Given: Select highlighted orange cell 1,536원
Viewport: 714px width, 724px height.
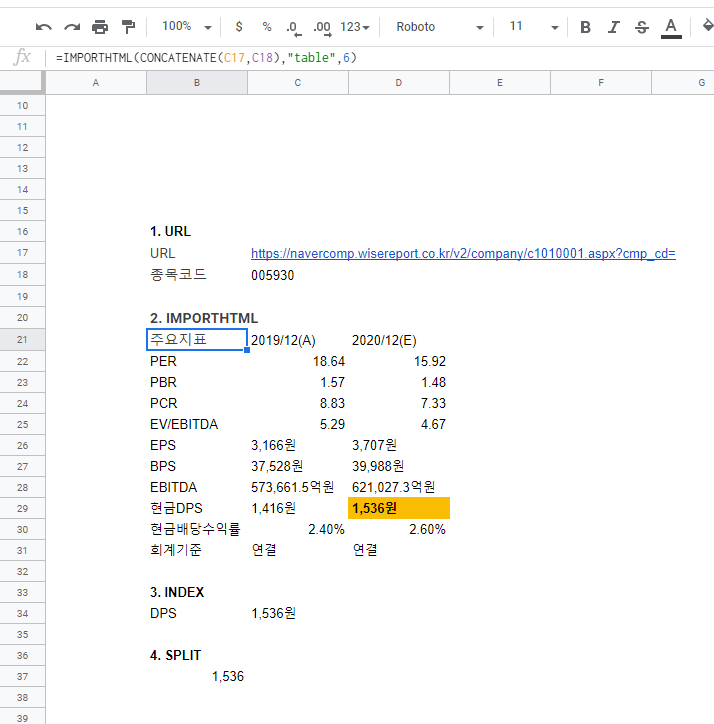Looking at the screenshot, I should point(399,508).
